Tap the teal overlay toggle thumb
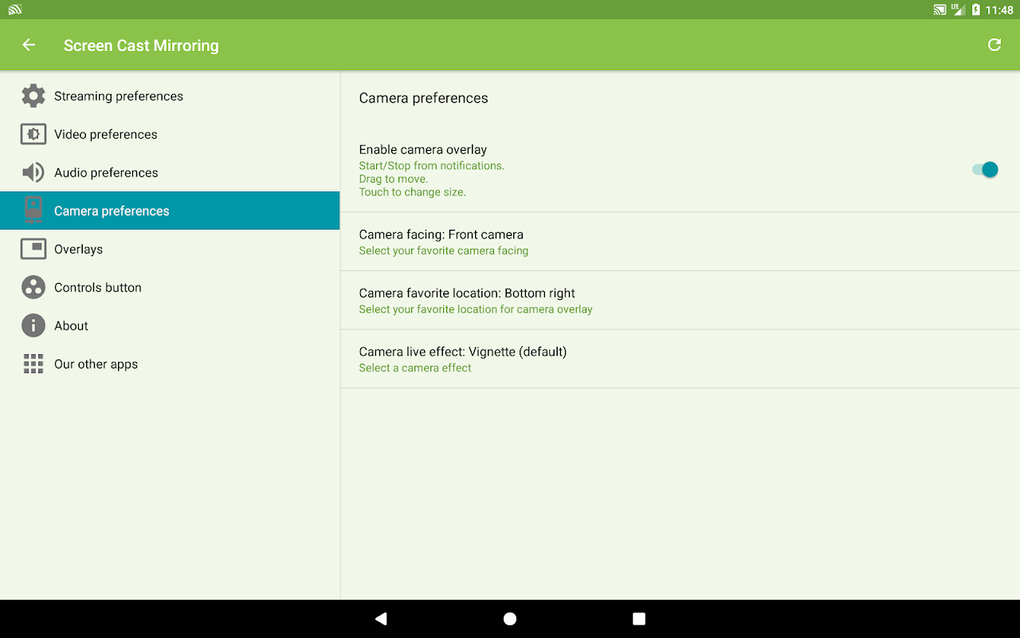This screenshot has width=1020, height=638. click(x=990, y=169)
